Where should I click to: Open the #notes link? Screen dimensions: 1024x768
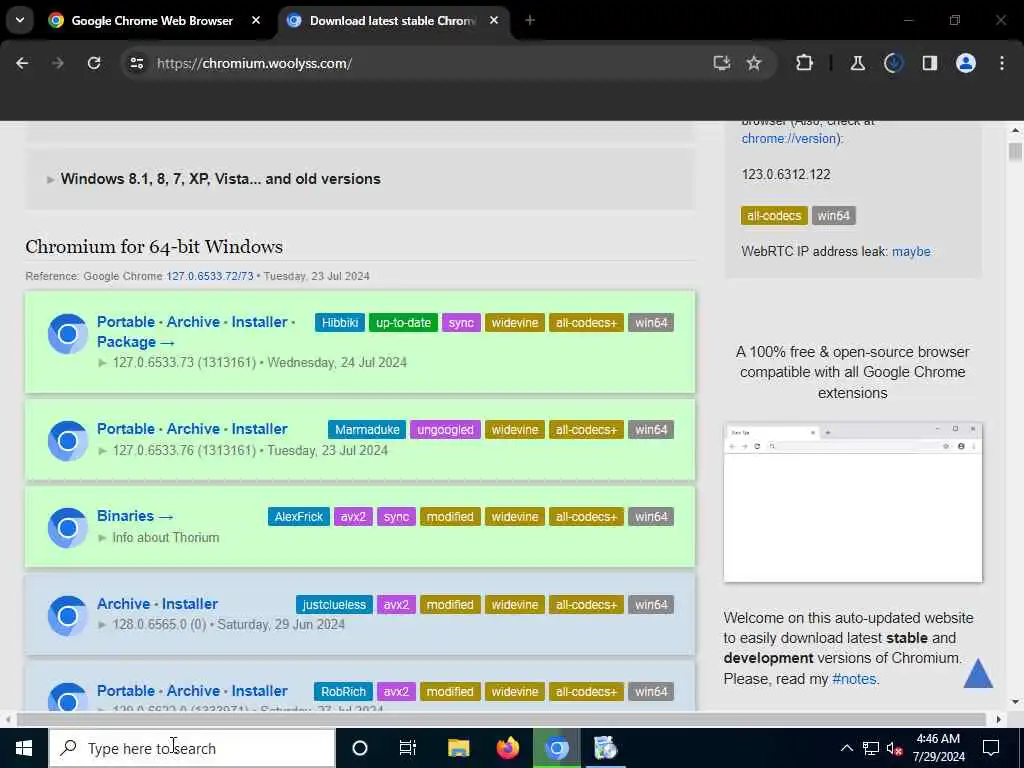pos(854,679)
